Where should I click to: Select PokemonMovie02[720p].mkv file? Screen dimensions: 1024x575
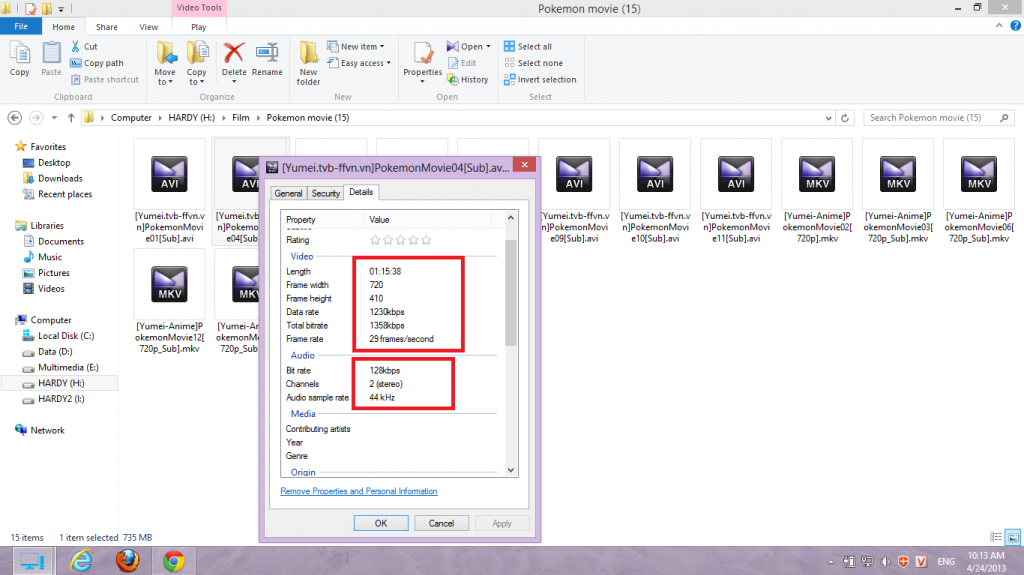(817, 192)
